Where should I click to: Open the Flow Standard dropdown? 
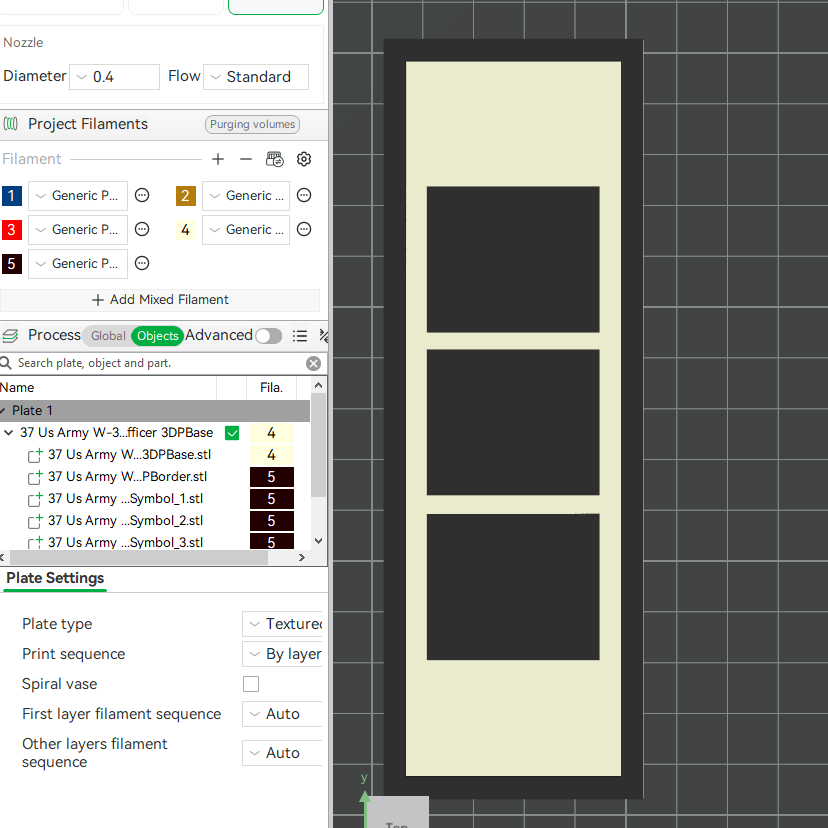click(x=256, y=77)
